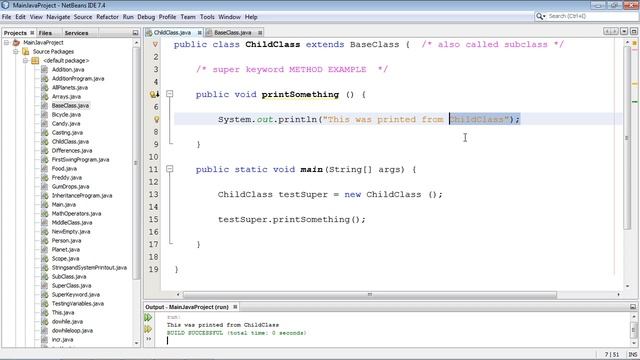Image resolution: width=640 pixels, height=360 pixels.
Task: Click the editor horizontal scrollbar
Action: (369, 294)
